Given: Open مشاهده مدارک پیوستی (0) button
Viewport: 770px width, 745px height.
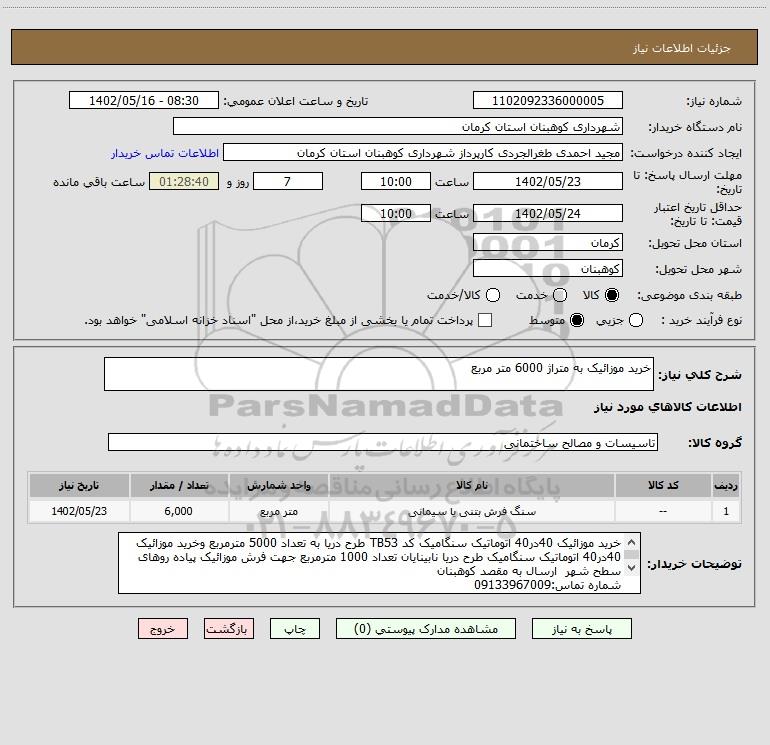Looking at the screenshot, I should pyautogui.click(x=426, y=629).
